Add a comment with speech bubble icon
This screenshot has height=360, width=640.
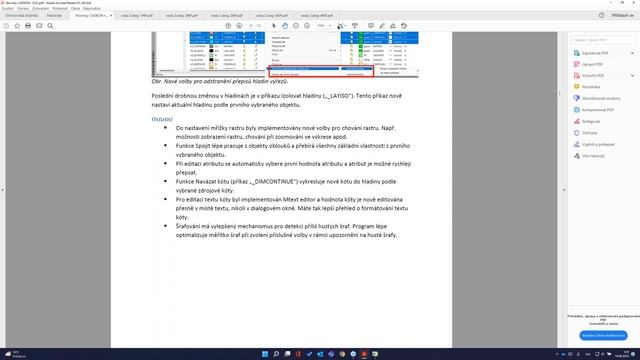pyautogui.click(x=371, y=26)
